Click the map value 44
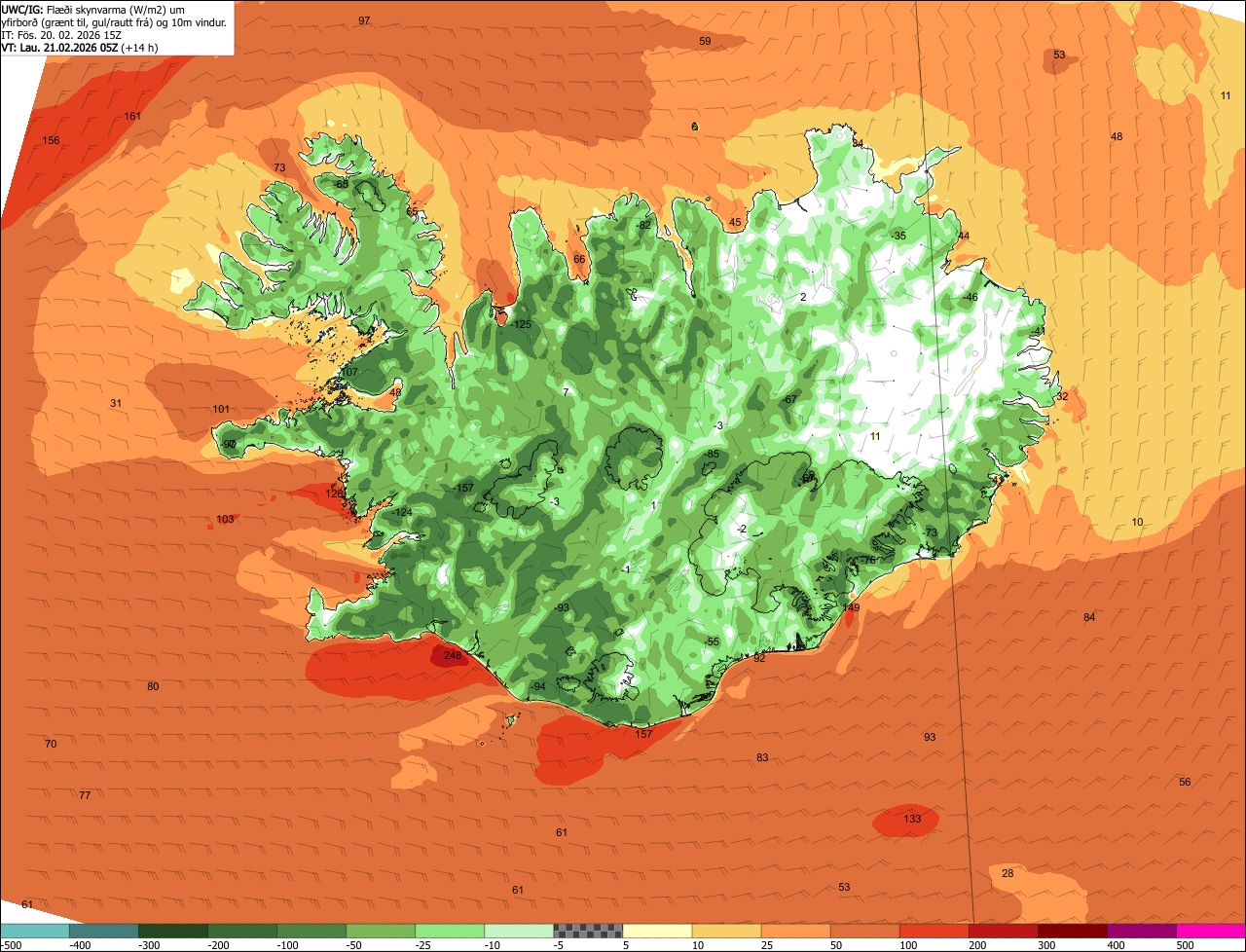This screenshot has width=1246, height=952. click(964, 236)
